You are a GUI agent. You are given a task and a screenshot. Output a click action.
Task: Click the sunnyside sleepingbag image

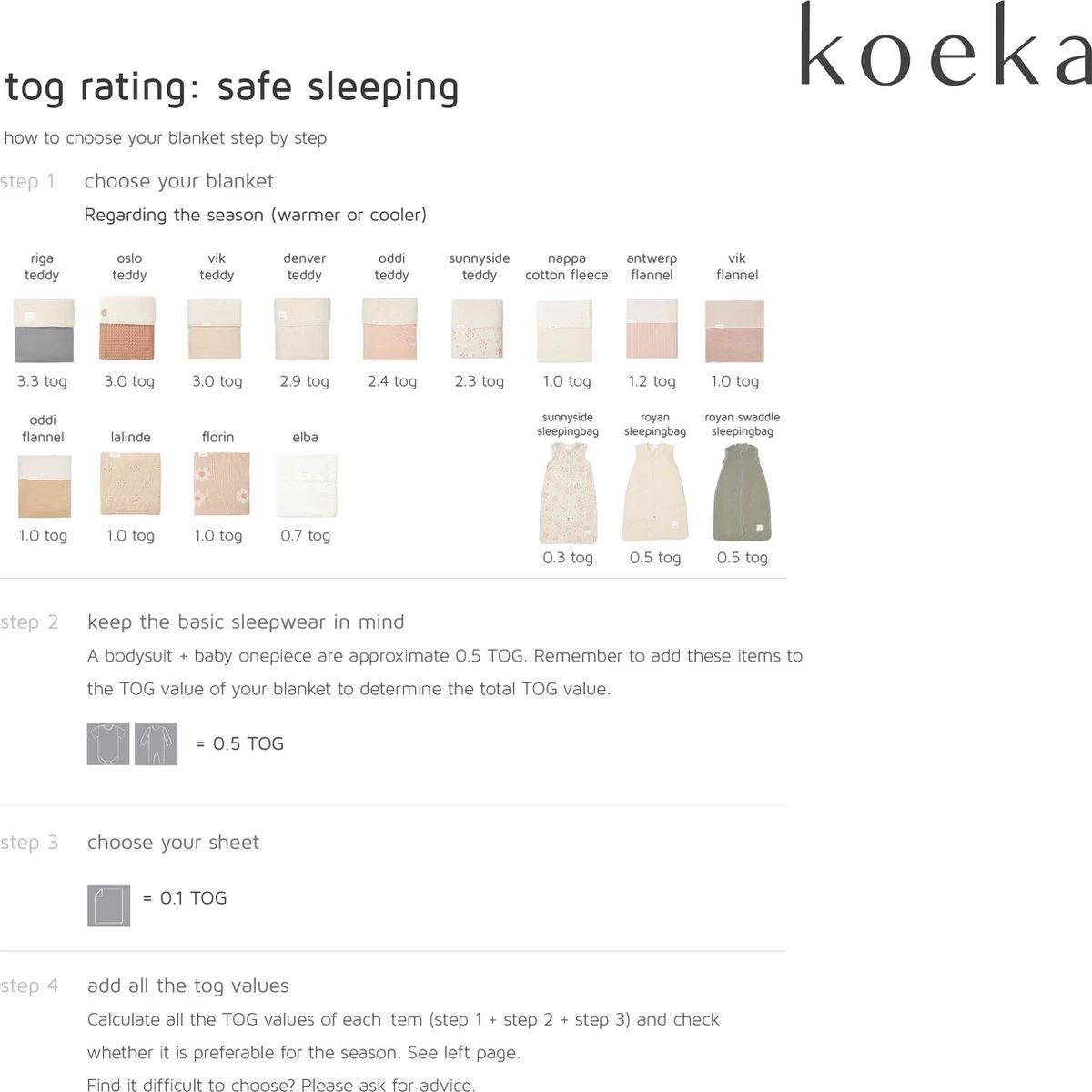568,492
